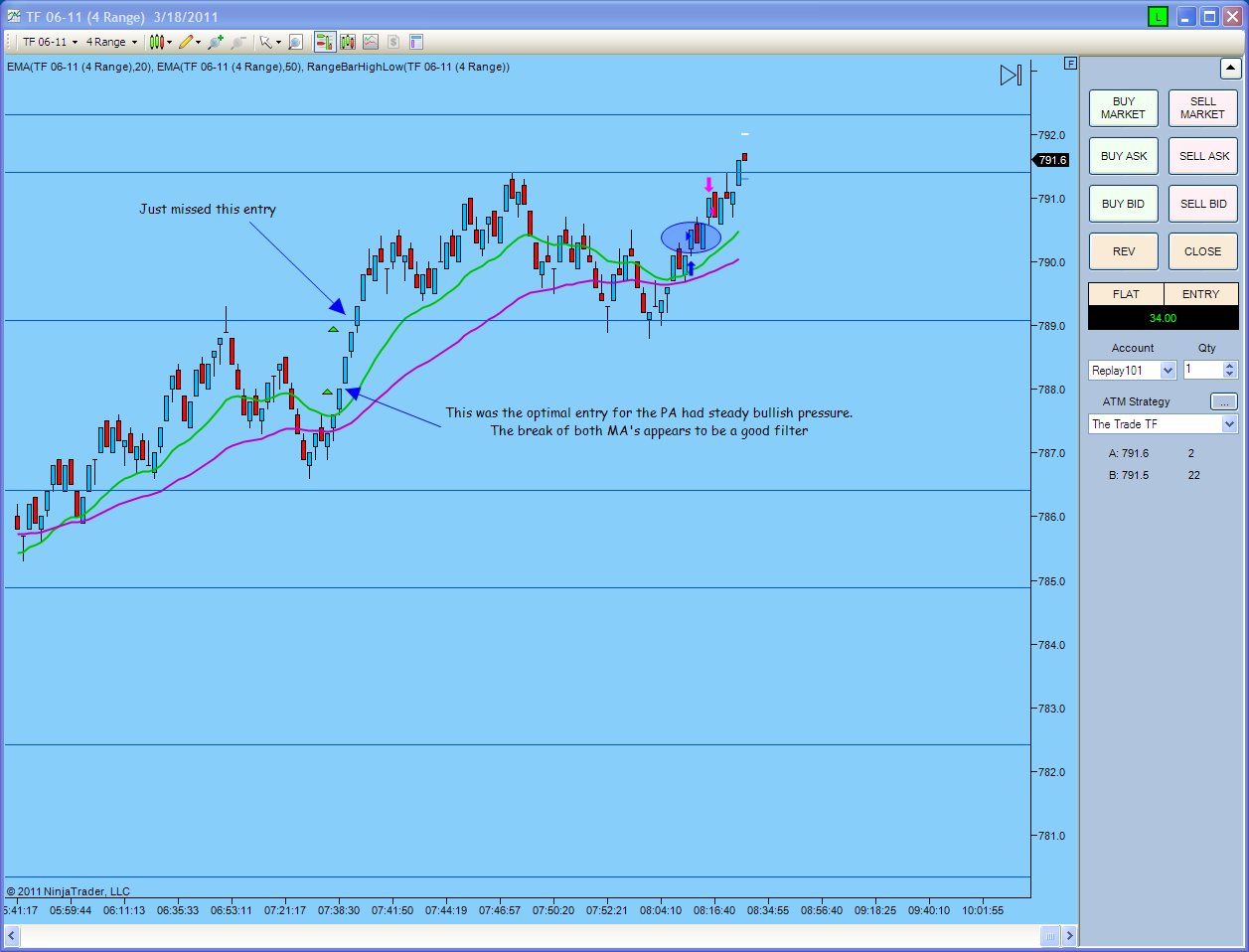Click the 792.0 price axis label
Image resolution: width=1249 pixels, height=952 pixels.
coord(1051,135)
